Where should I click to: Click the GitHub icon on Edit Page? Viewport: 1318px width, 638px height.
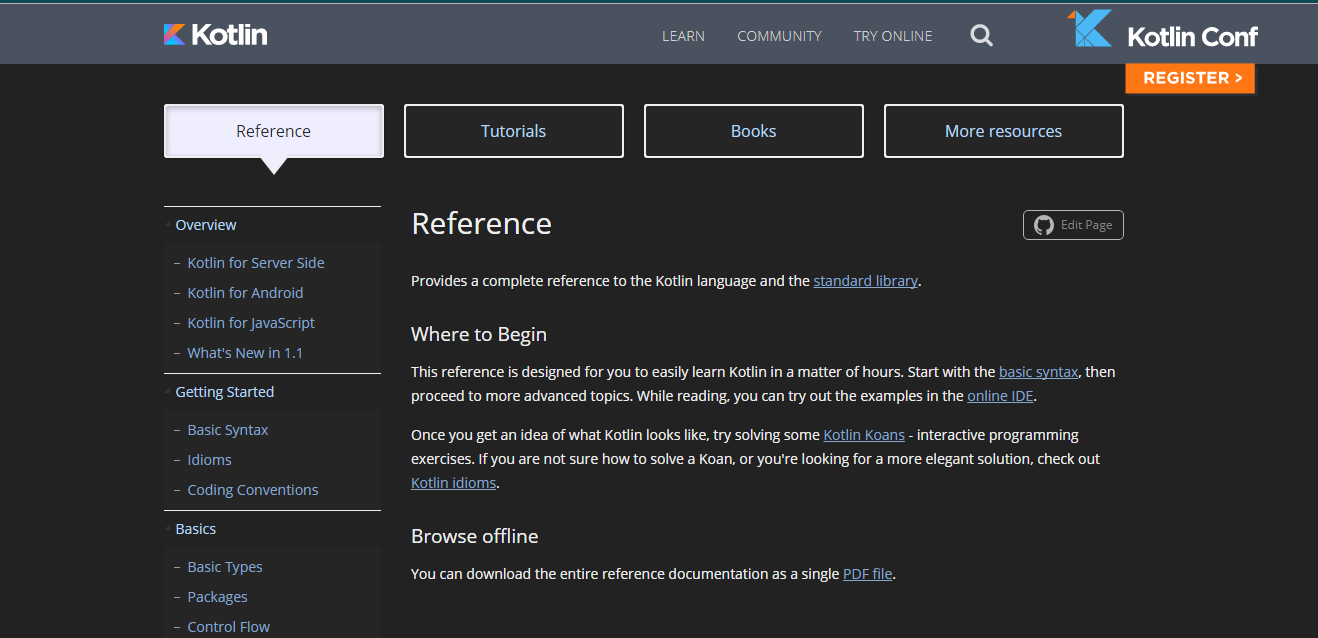1044,225
